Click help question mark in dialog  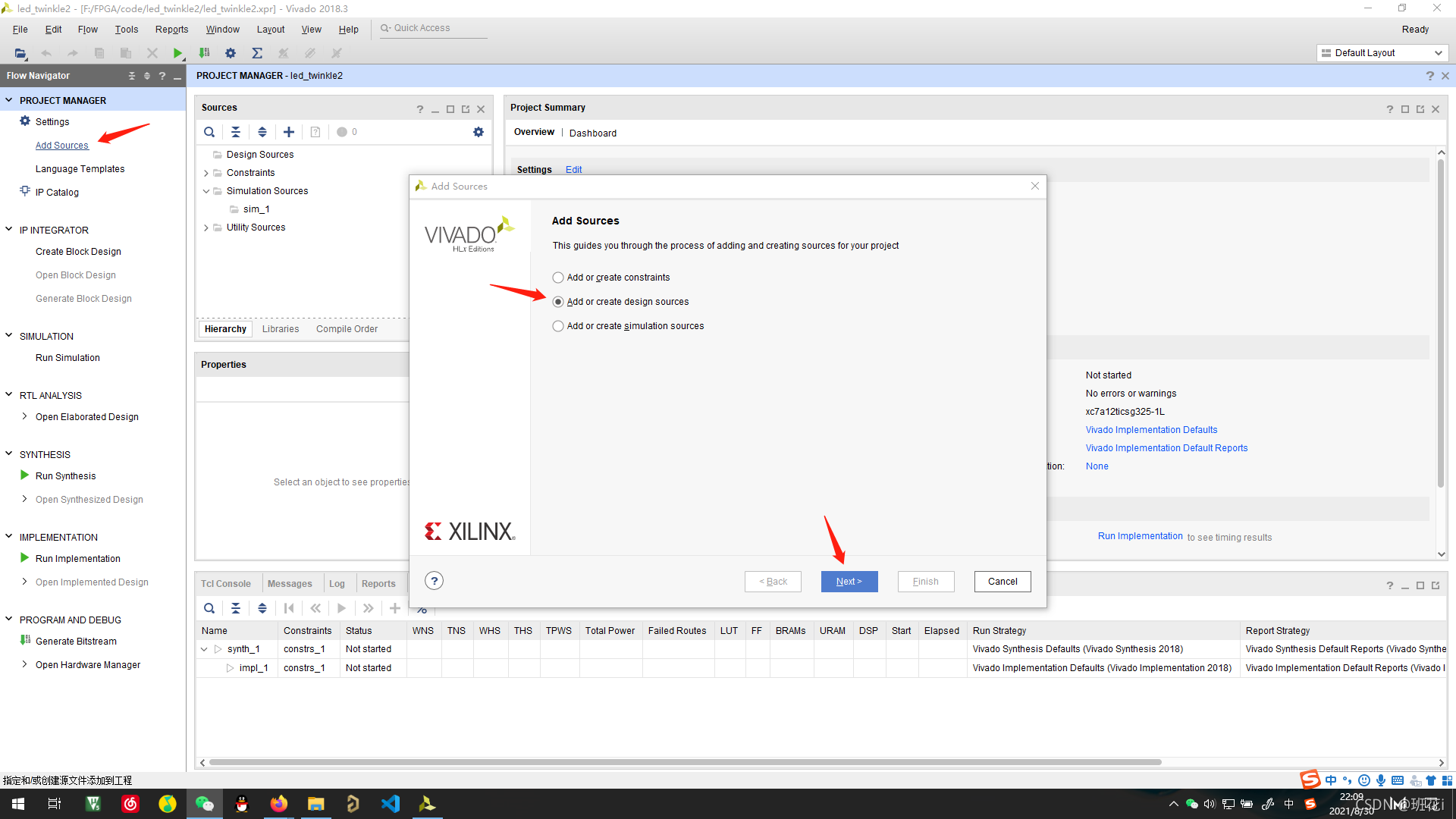[x=434, y=581]
